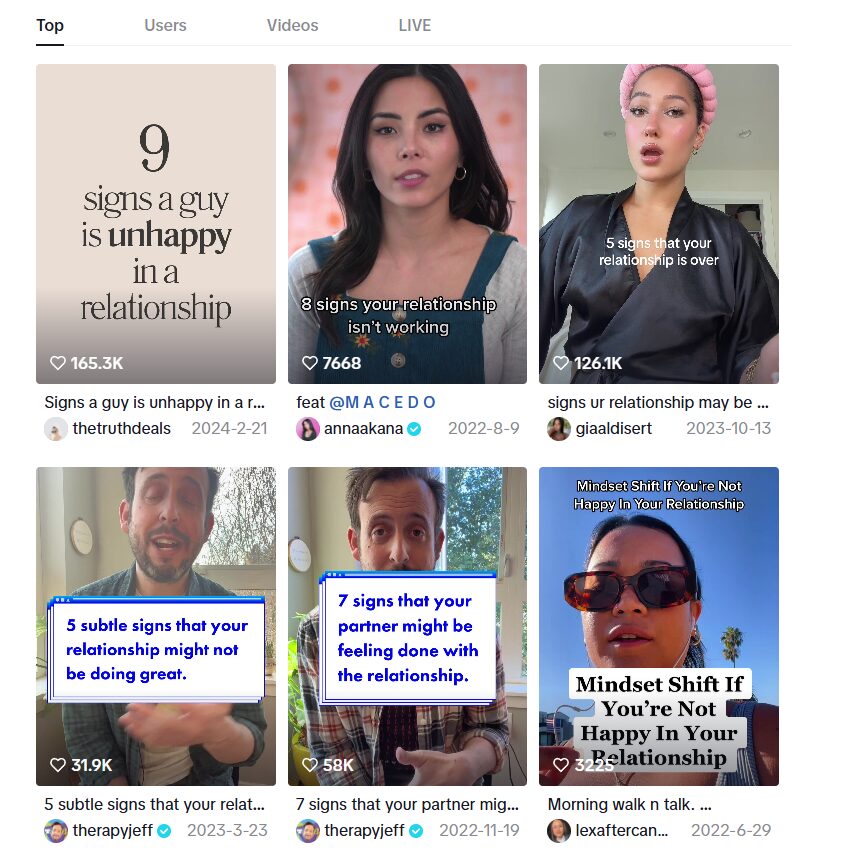Viewport: 842px width, 861px height.
Task: Switch to the LIVE tab
Action: 415,25
